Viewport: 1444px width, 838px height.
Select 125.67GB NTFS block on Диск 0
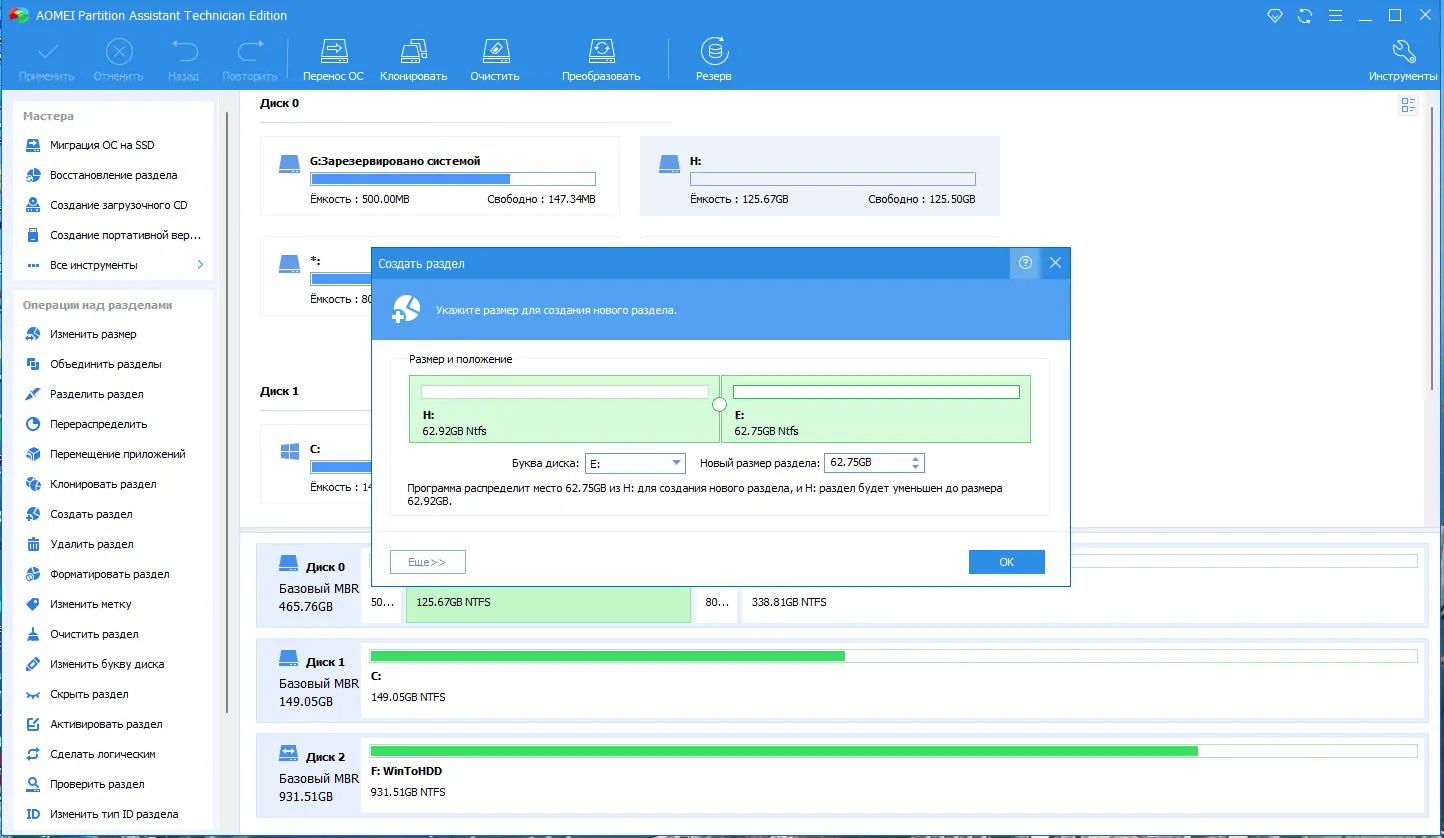548,604
